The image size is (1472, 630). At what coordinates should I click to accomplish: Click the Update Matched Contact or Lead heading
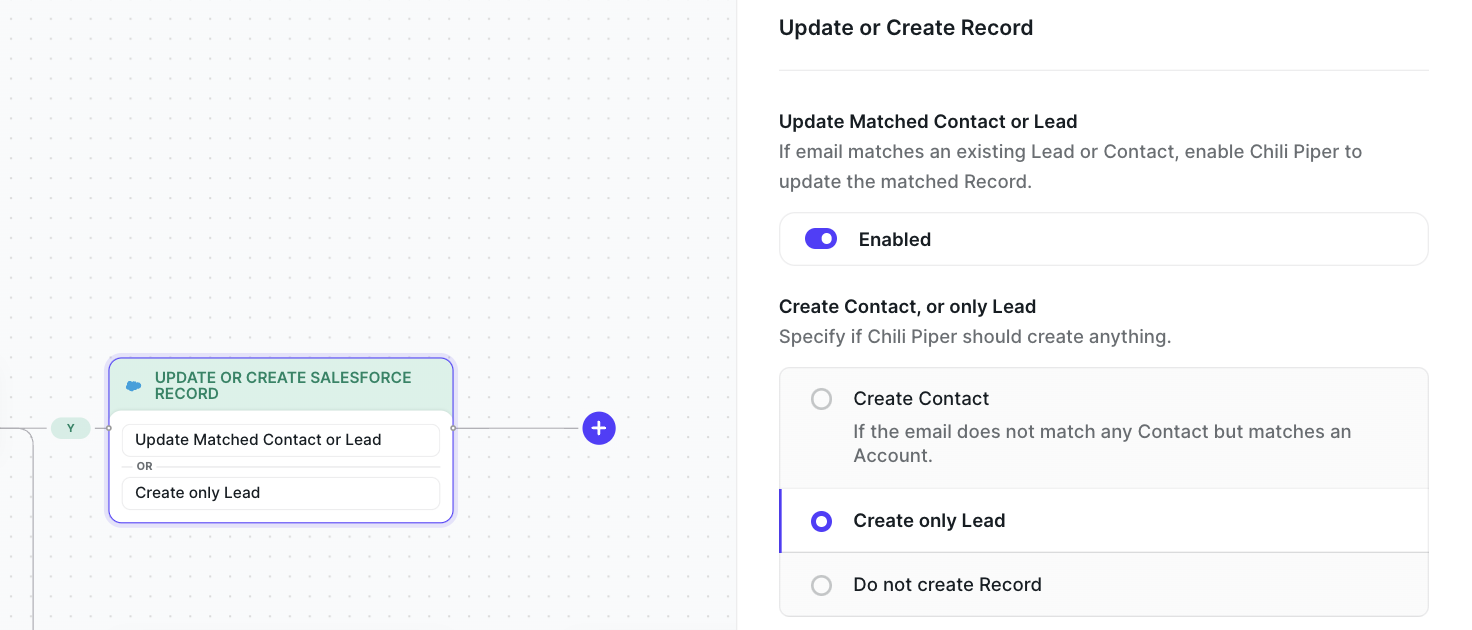928,122
